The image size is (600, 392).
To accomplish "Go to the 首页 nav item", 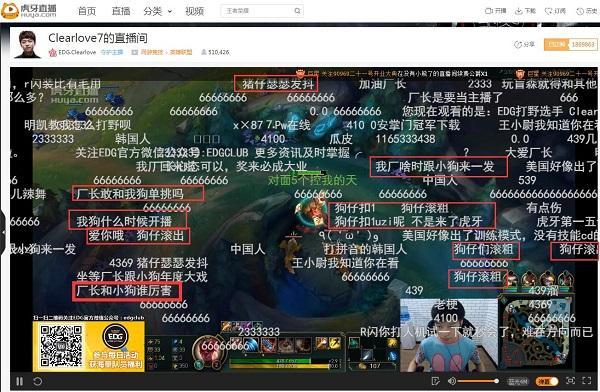I will point(87,11).
